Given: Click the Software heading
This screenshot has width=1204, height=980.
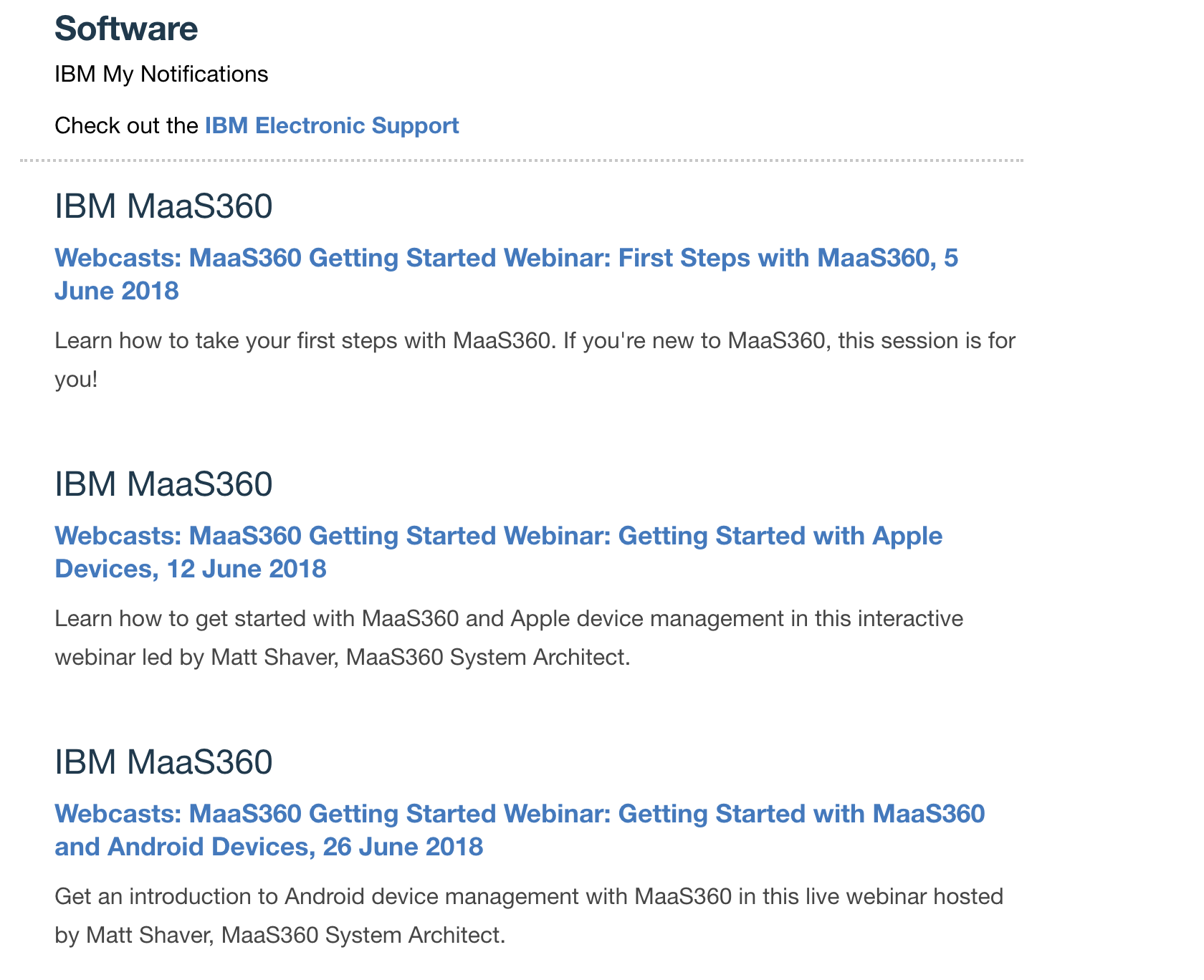Looking at the screenshot, I should (x=126, y=29).
